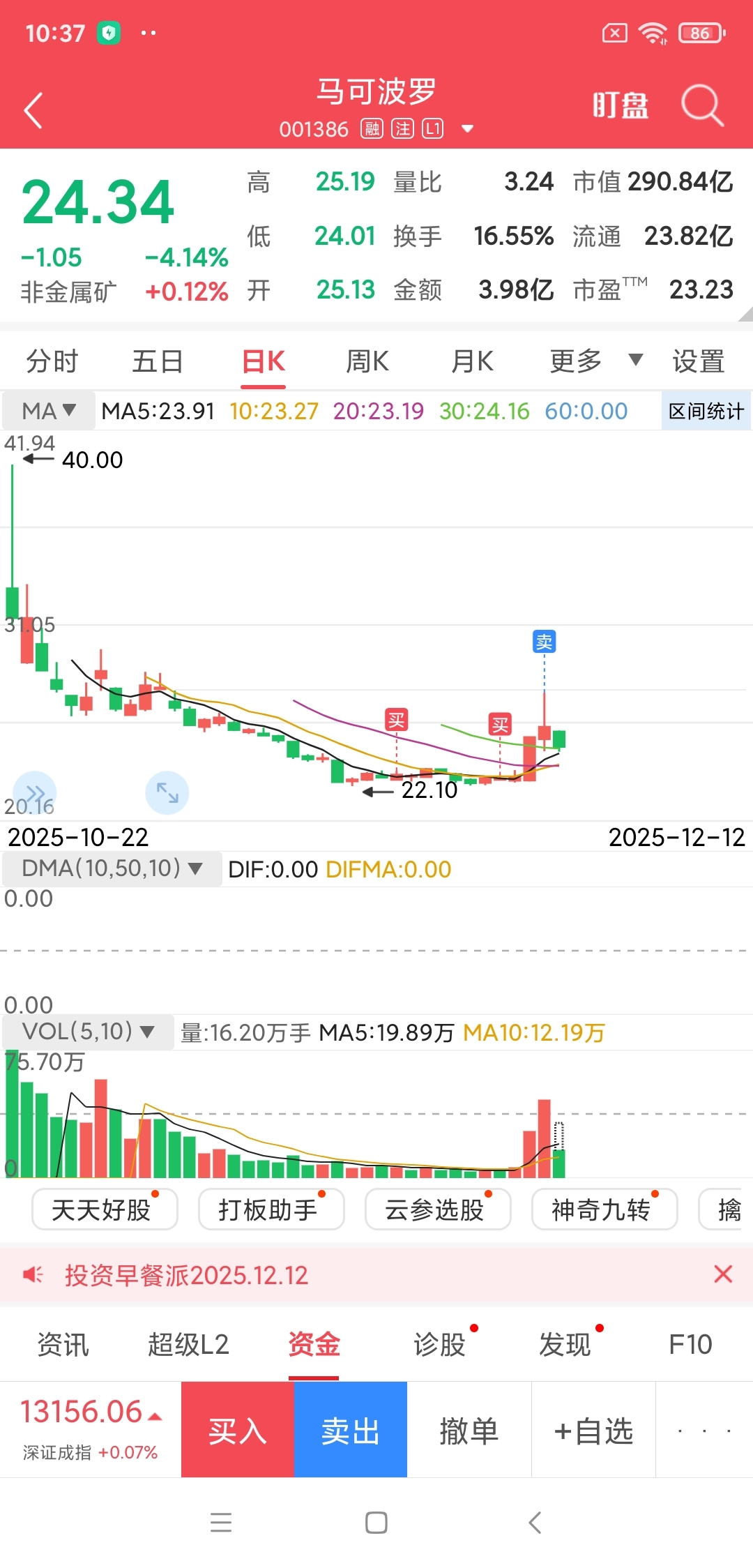
Task: Switch to 分时 intraday chart tab
Action: click(52, 361)
